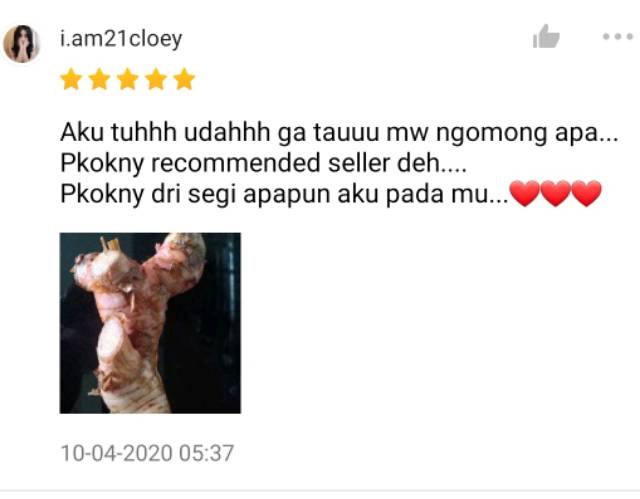Select the first yellow rating star
640x499 pixels.
(71, 79)
